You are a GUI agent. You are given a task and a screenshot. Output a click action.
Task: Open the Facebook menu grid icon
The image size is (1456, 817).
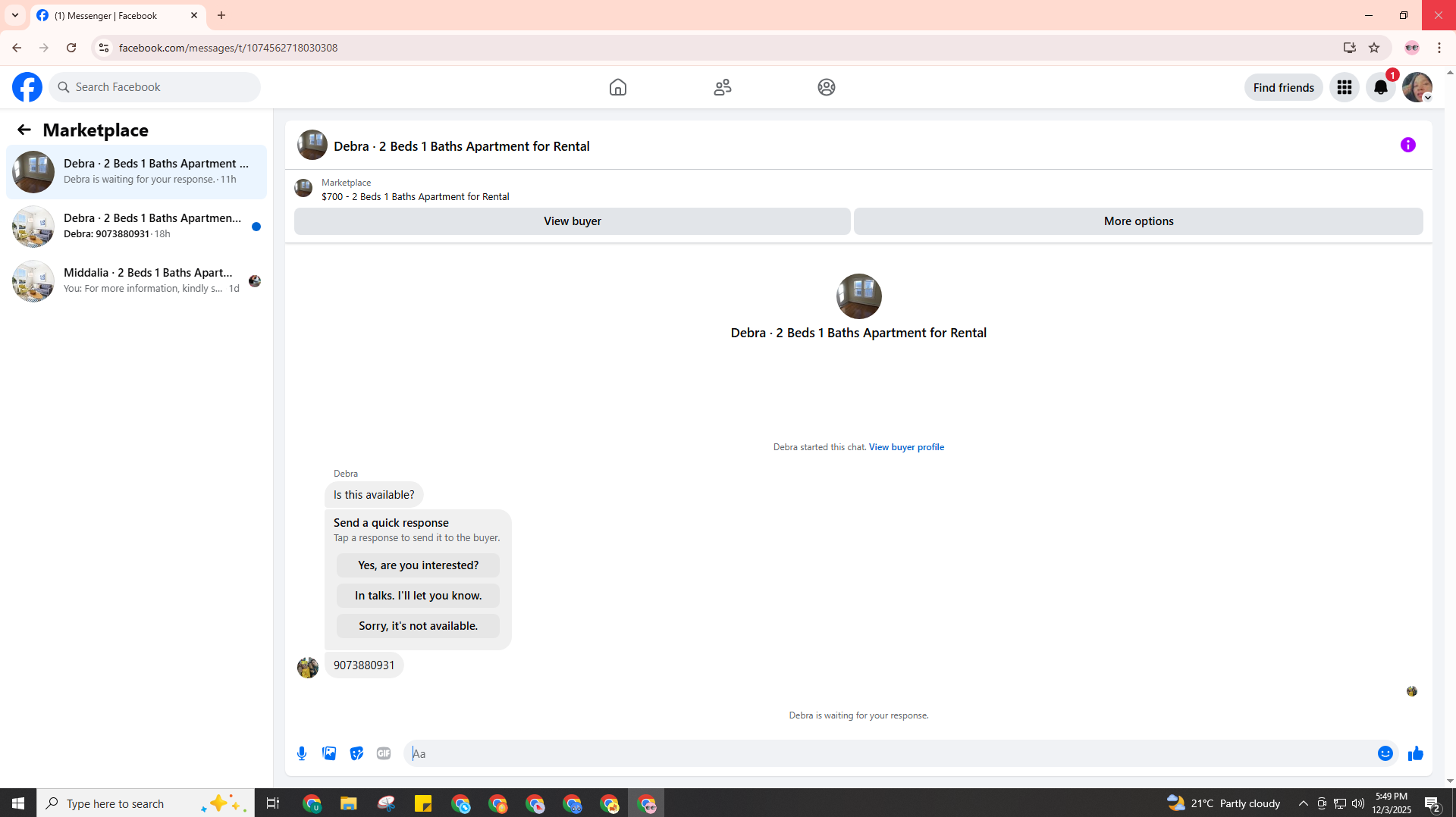tap(1345, 87)
